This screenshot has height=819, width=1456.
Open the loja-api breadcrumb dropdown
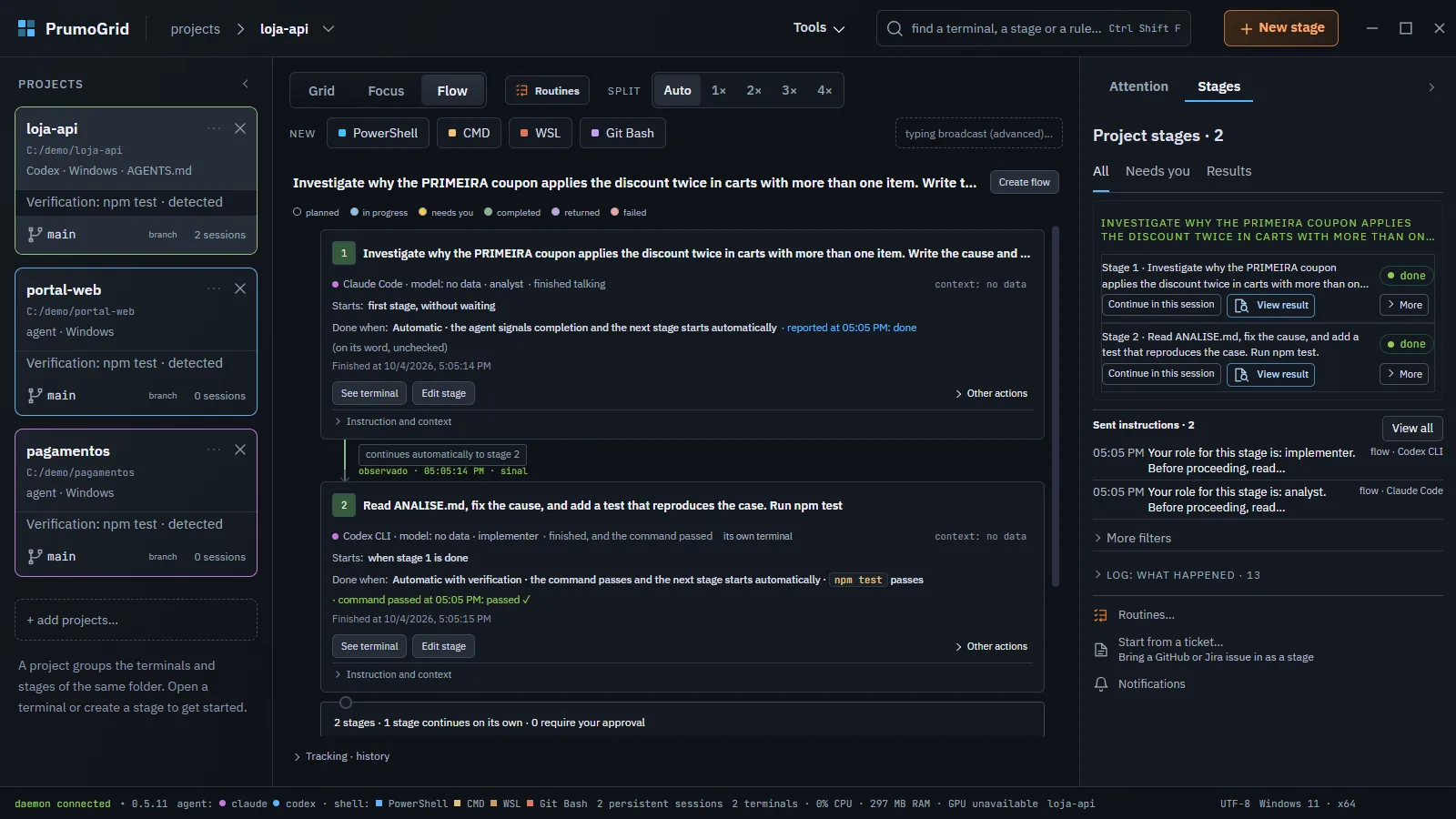pos(329,29)
